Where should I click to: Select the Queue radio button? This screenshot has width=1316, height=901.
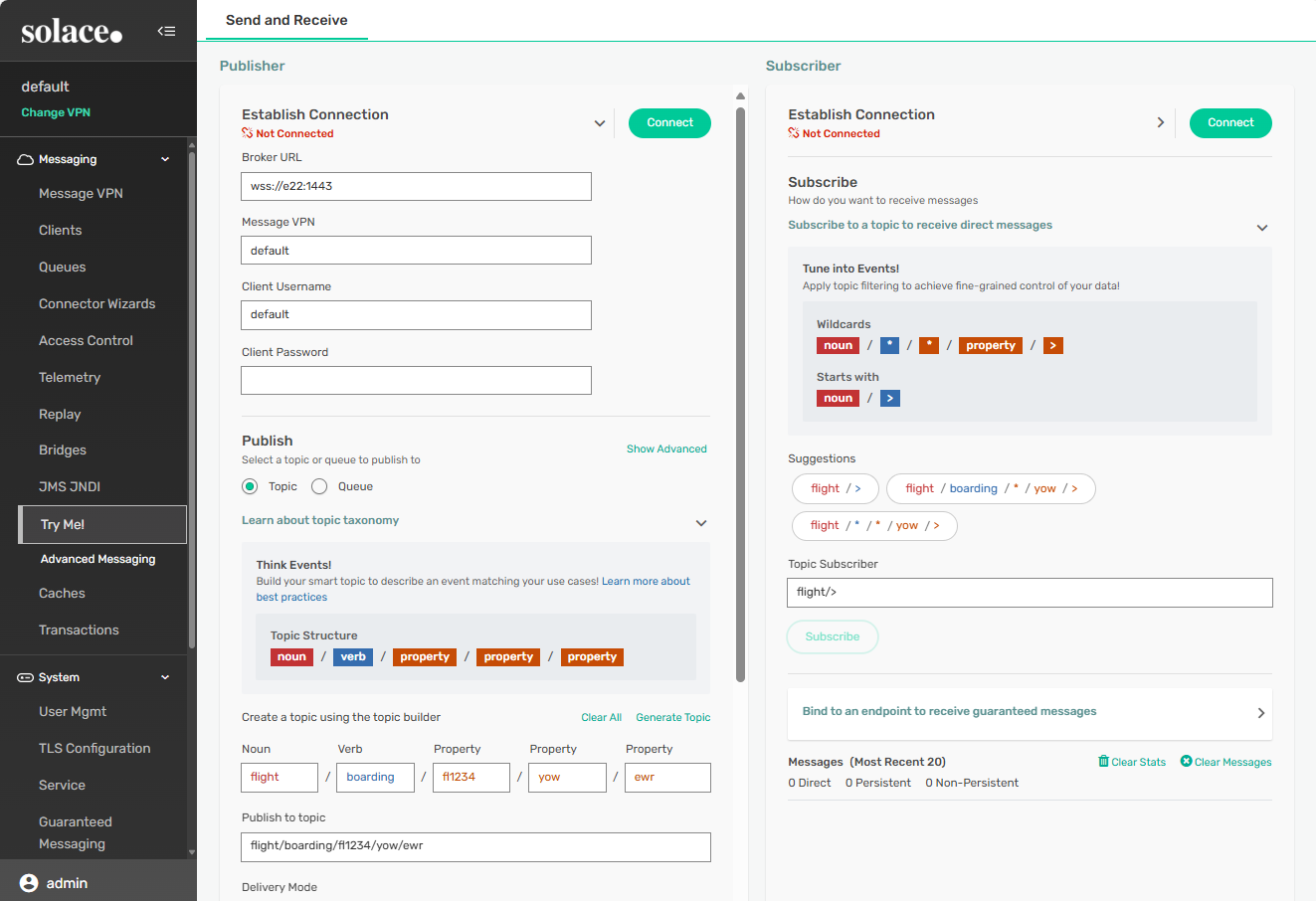pos(319,486)
